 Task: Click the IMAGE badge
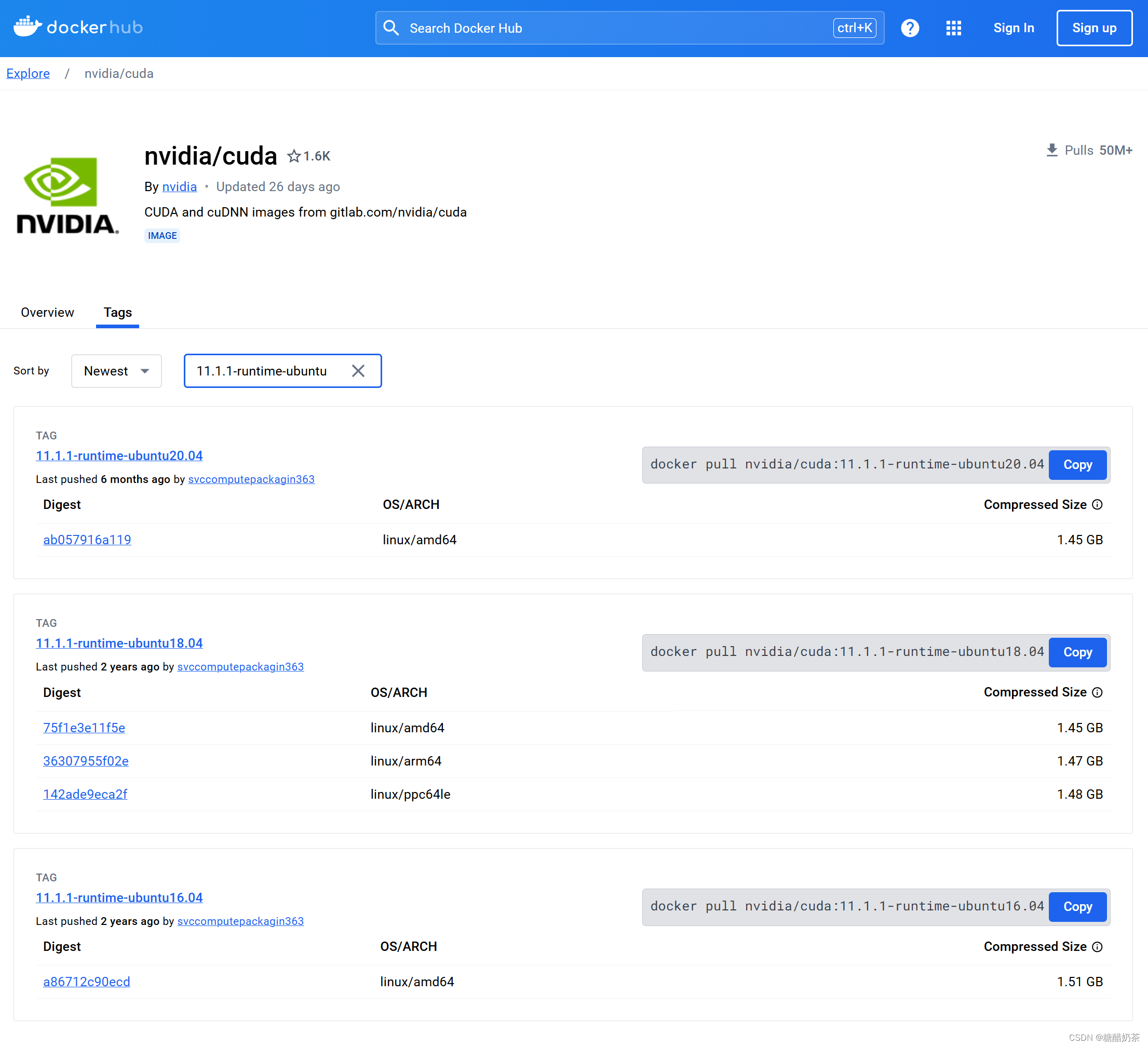click(x=163, y=235)
